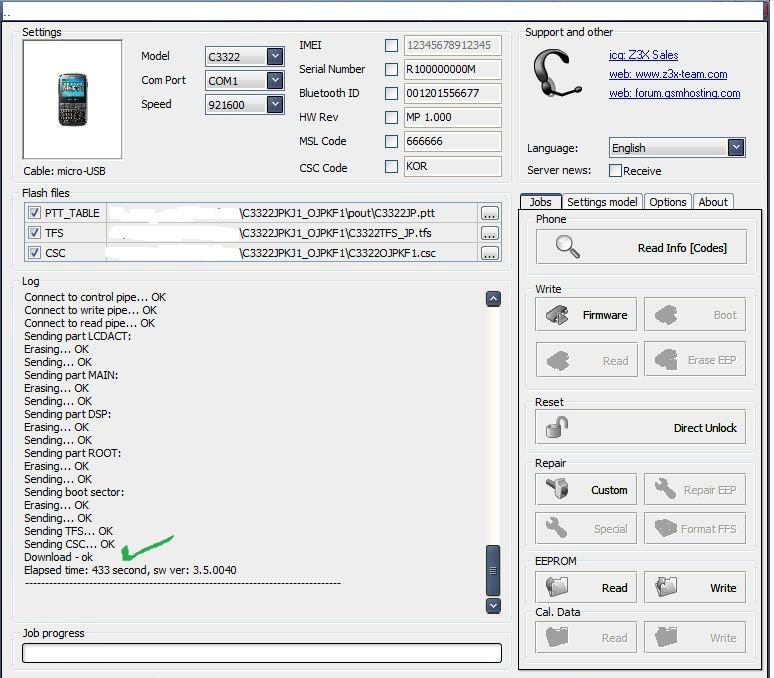Browse for the PTT_TABLE file
This screenshot has height=678, width=774.
tap(490, 213)
